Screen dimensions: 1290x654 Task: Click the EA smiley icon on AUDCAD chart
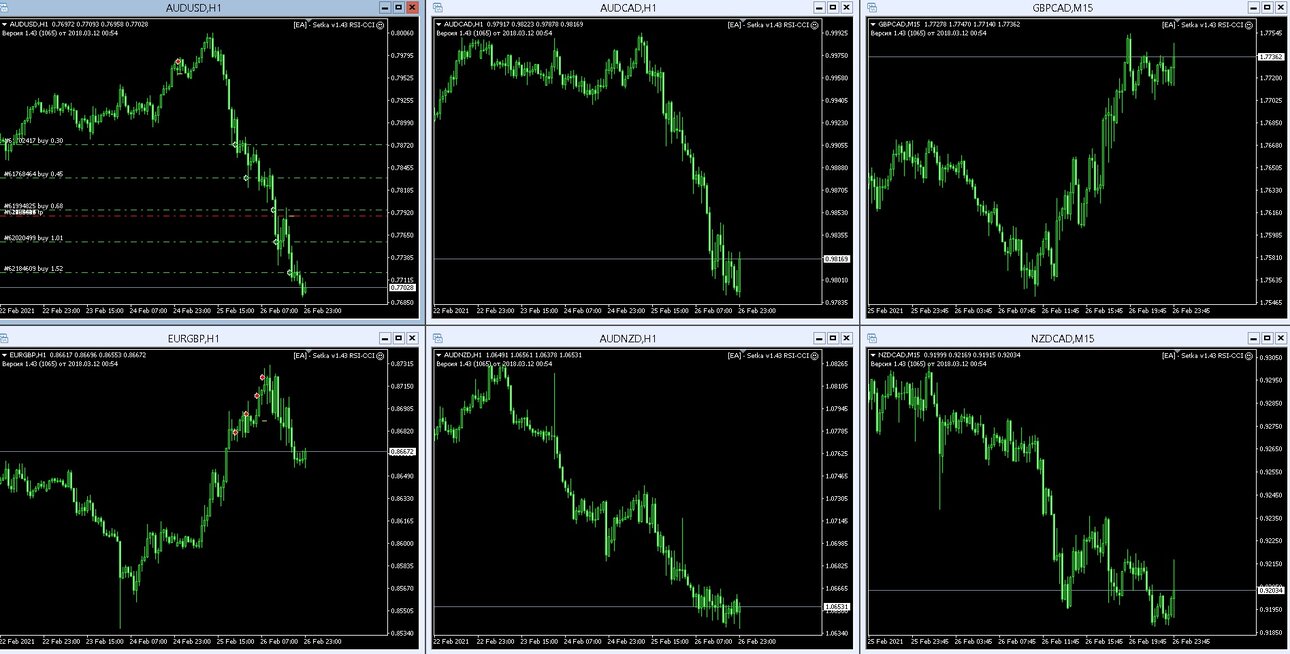point(814,24)
